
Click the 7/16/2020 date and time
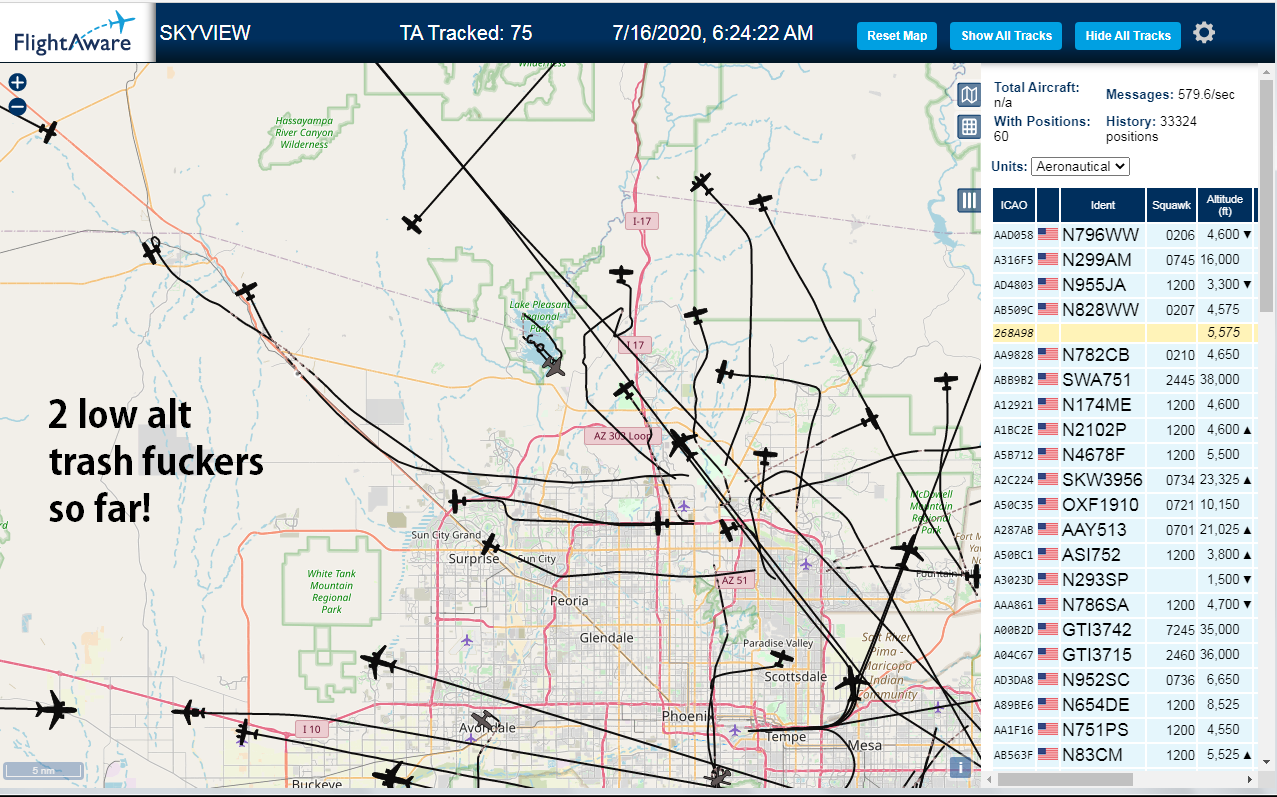click(713, 33)
